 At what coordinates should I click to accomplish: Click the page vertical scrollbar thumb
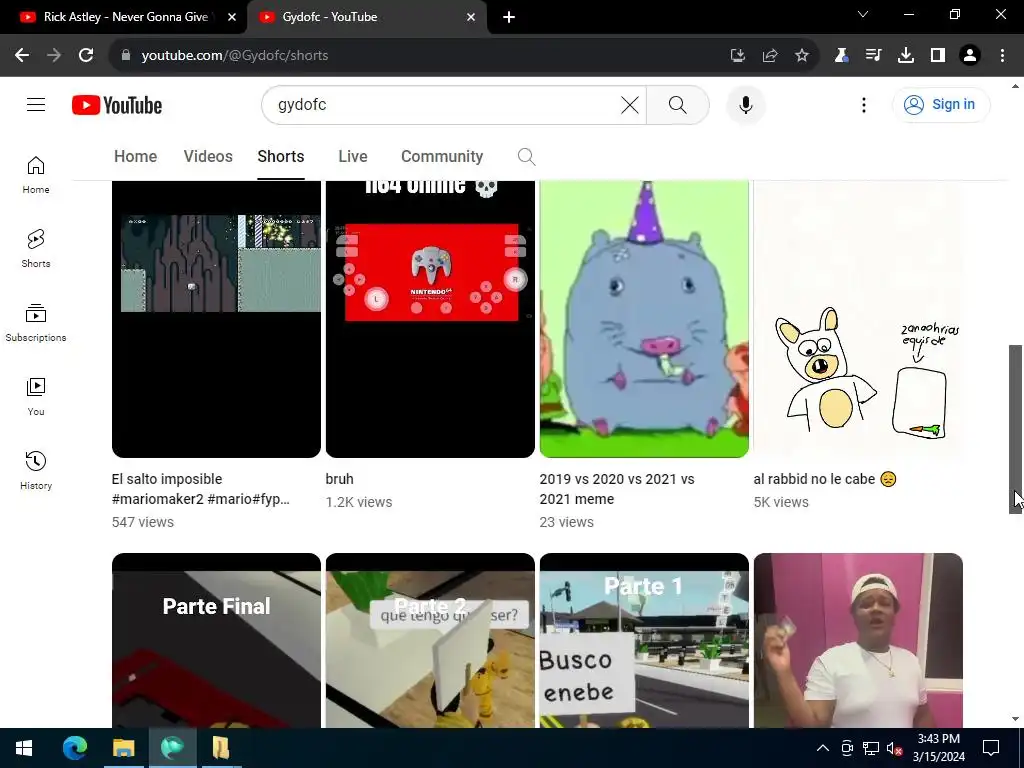1016,429
